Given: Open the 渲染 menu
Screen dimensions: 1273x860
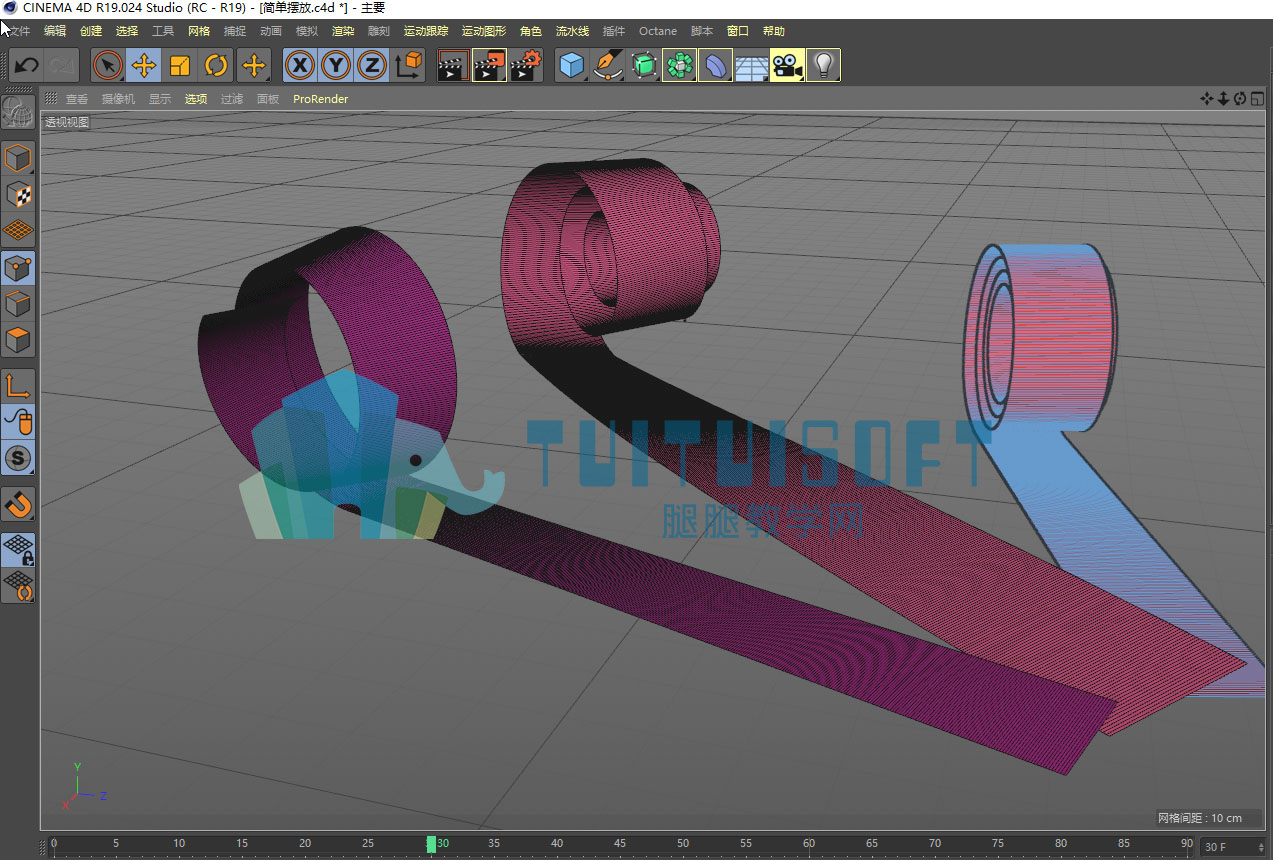Looking at the screenshot, I should coord(343,31).
